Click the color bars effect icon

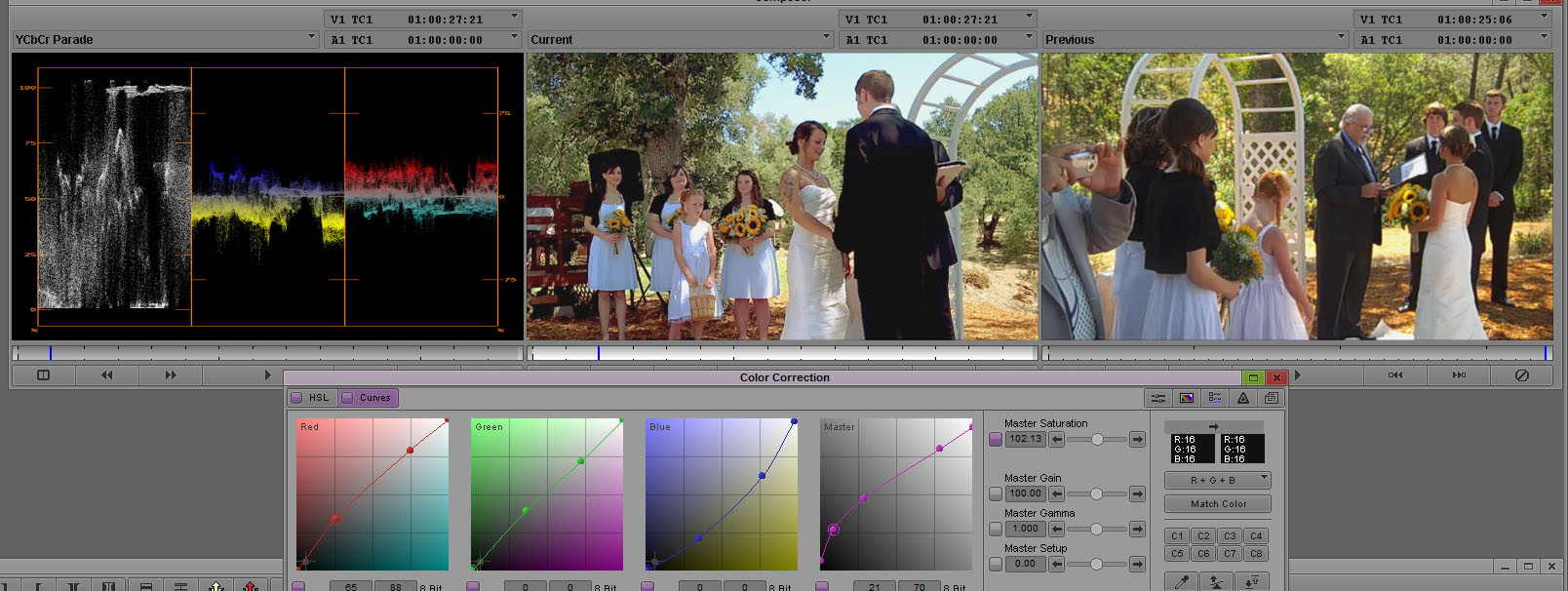point(1187,398)
